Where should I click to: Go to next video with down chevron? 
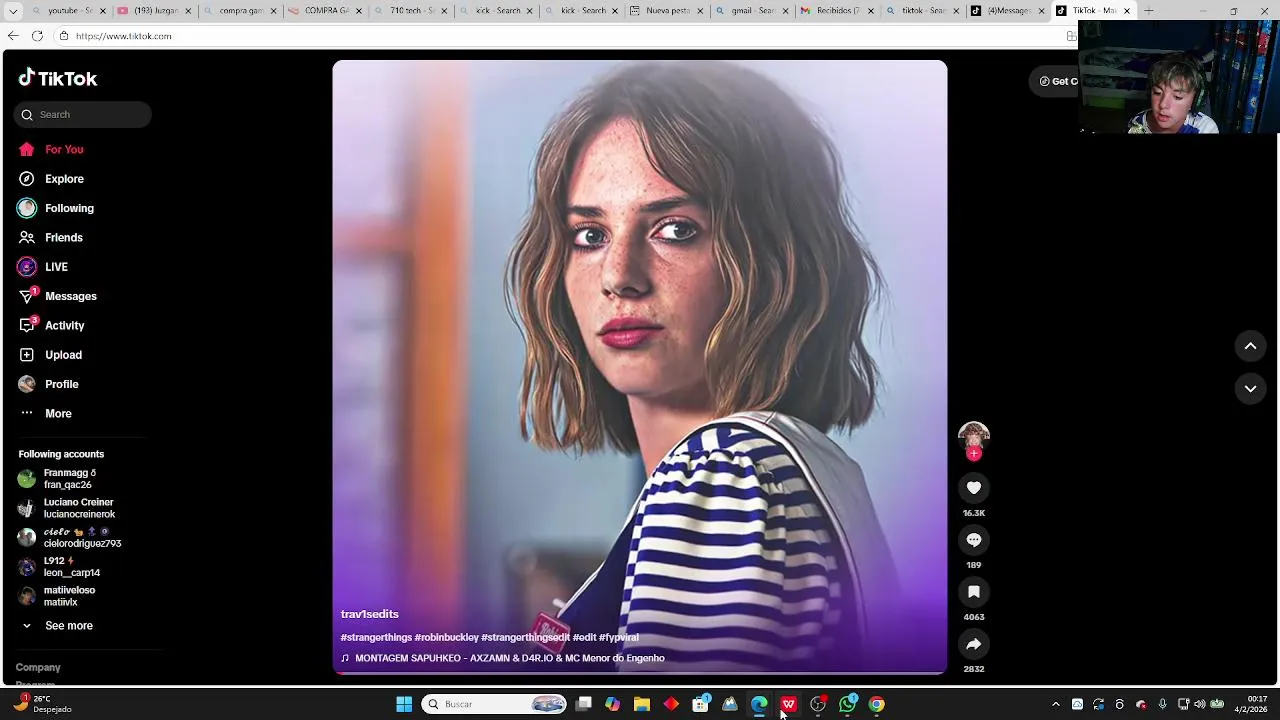click(1250, 389)
